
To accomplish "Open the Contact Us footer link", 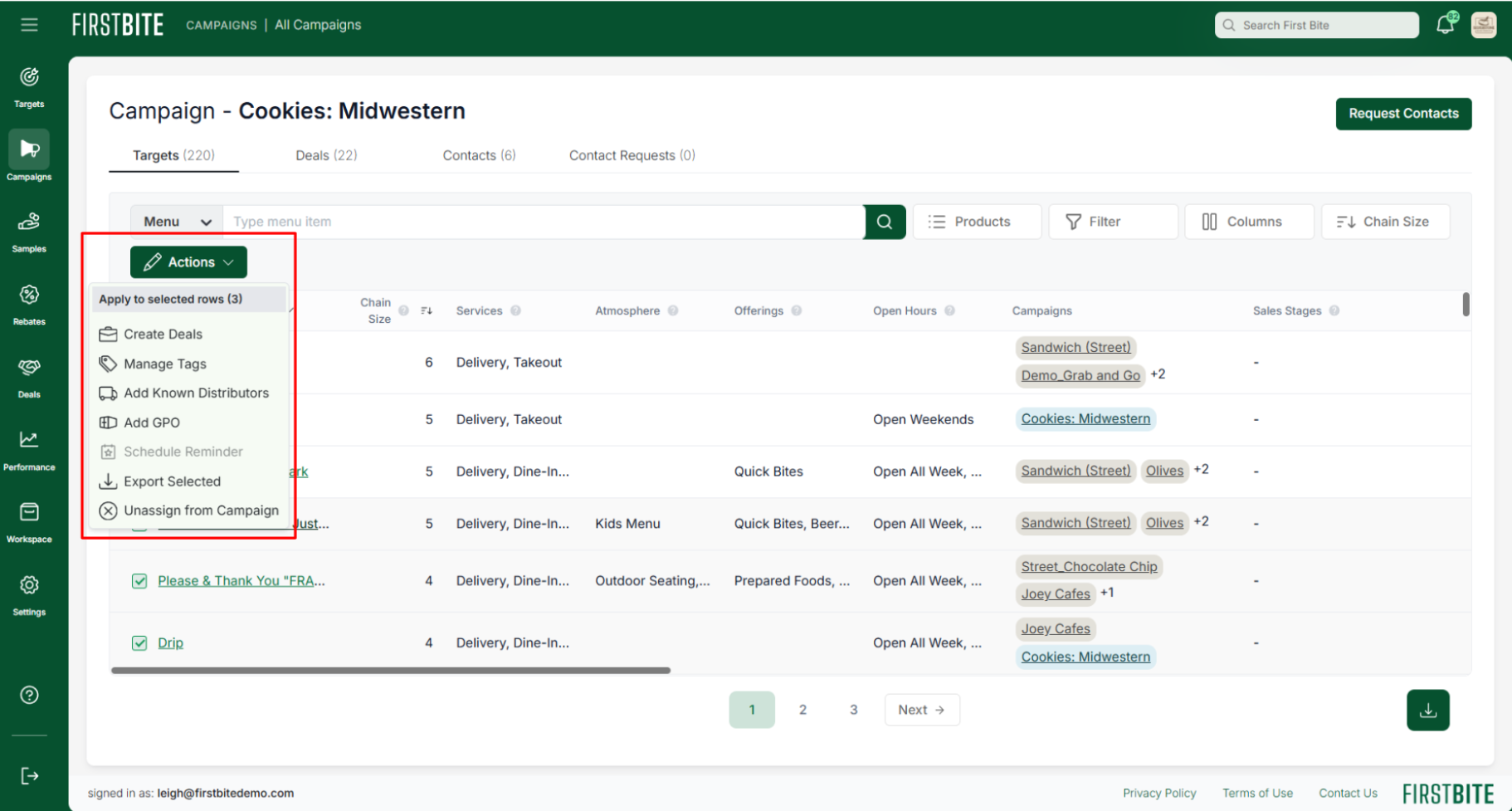I will click(x=1348, y=794).
